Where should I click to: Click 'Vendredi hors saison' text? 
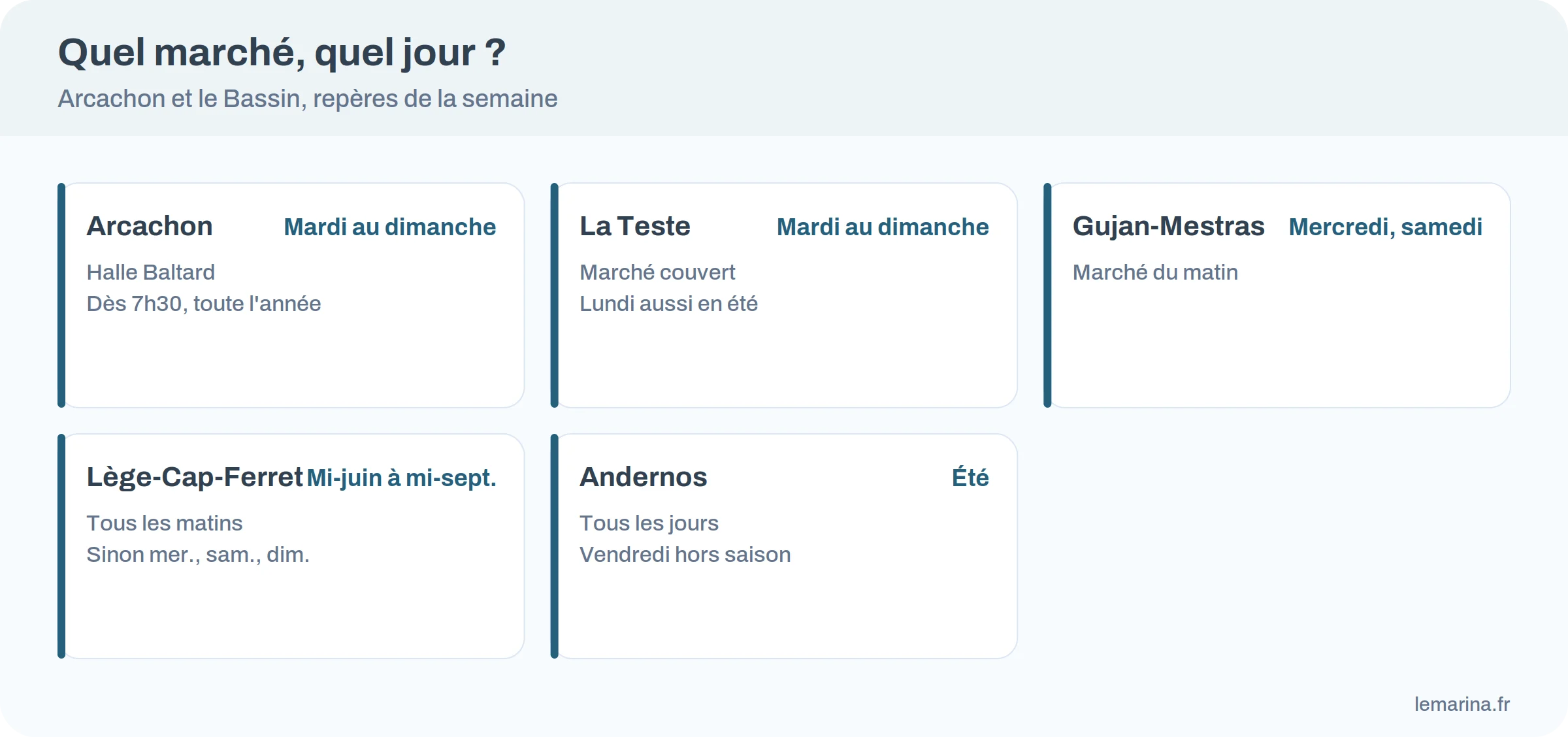[x=685, y=554]
